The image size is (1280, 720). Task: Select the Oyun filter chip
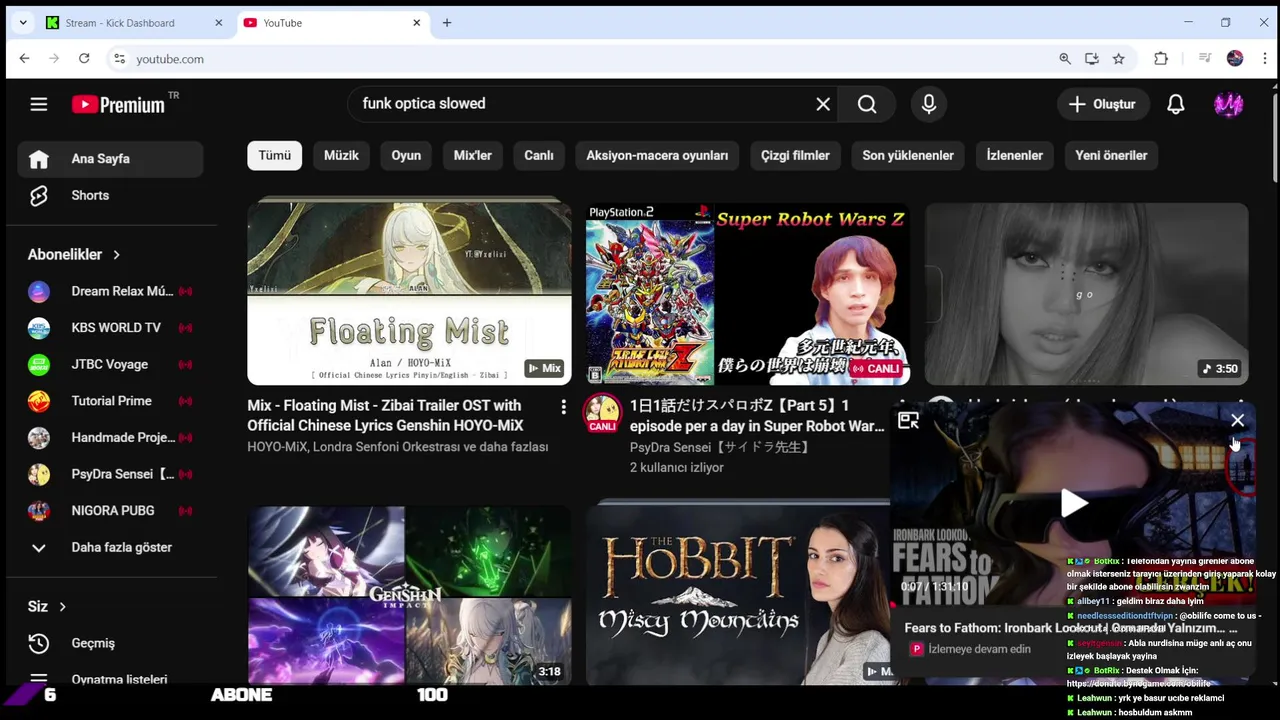click(x=406, y=155)
